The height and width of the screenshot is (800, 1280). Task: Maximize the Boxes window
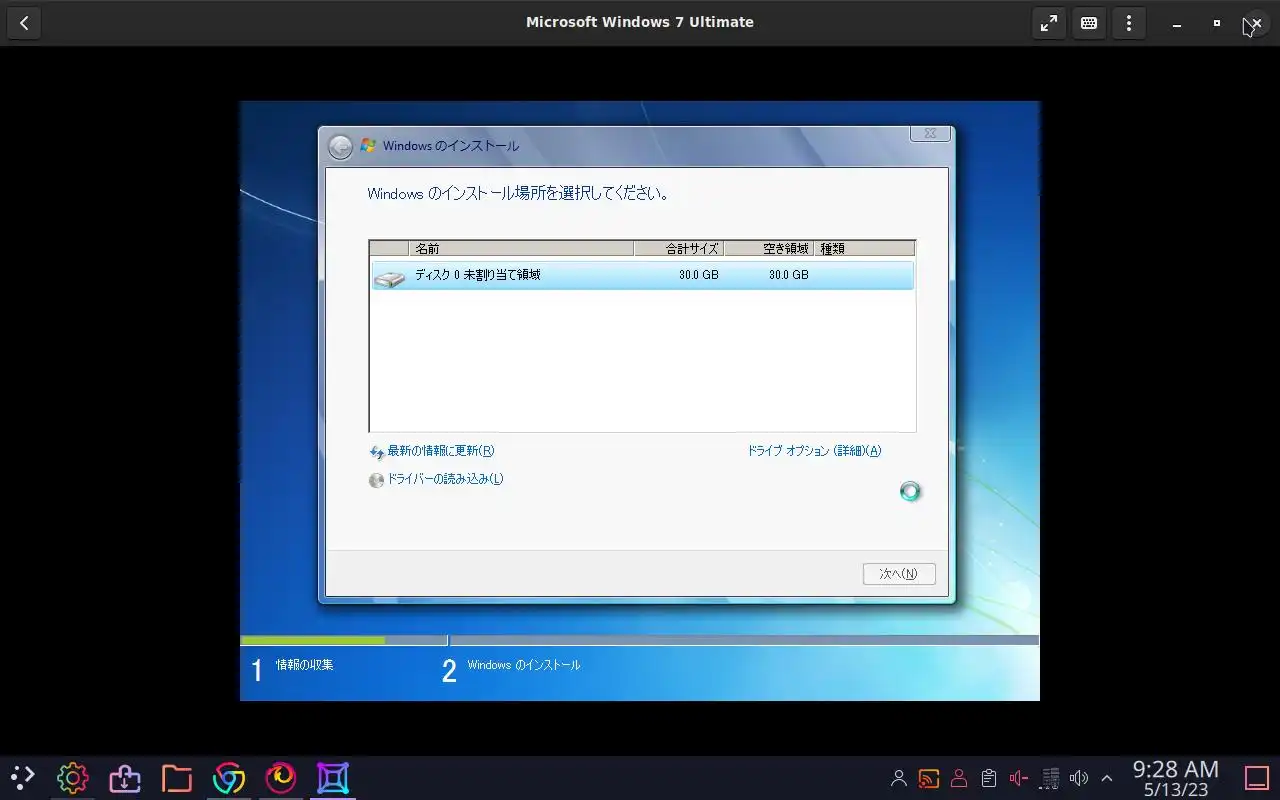tap(1217, 23)
